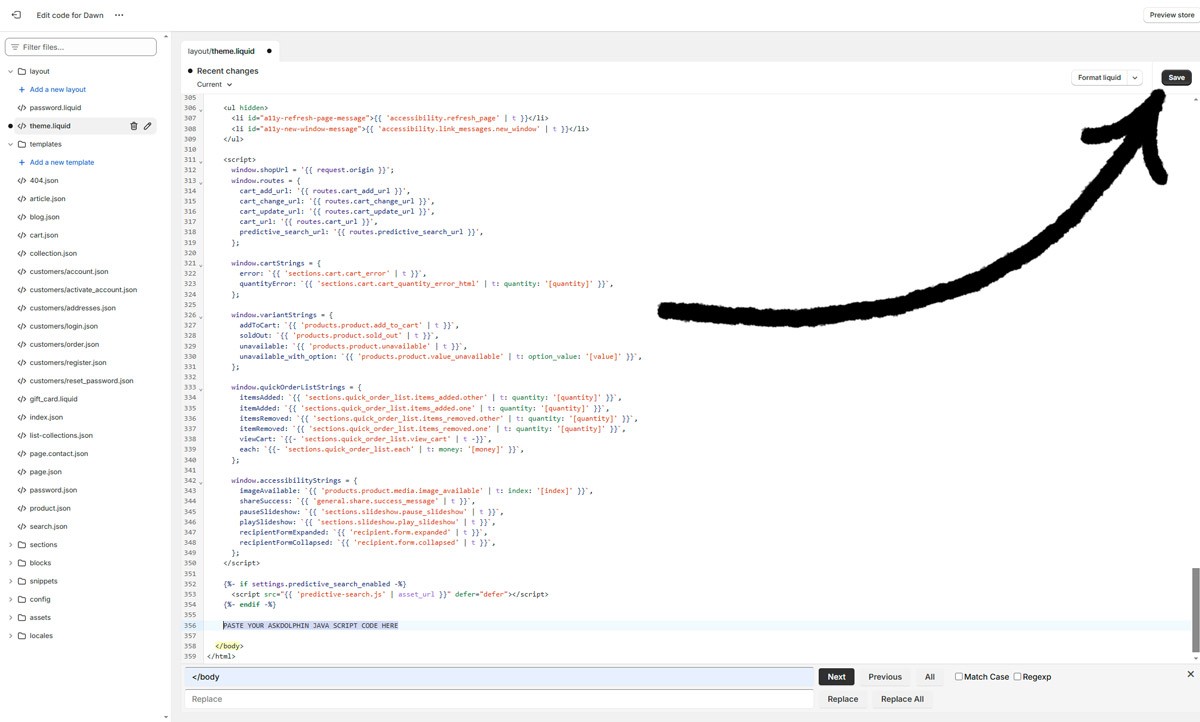Collapse the layout folder
This screenshot has width=1200, height=722.
click(10, 72)
